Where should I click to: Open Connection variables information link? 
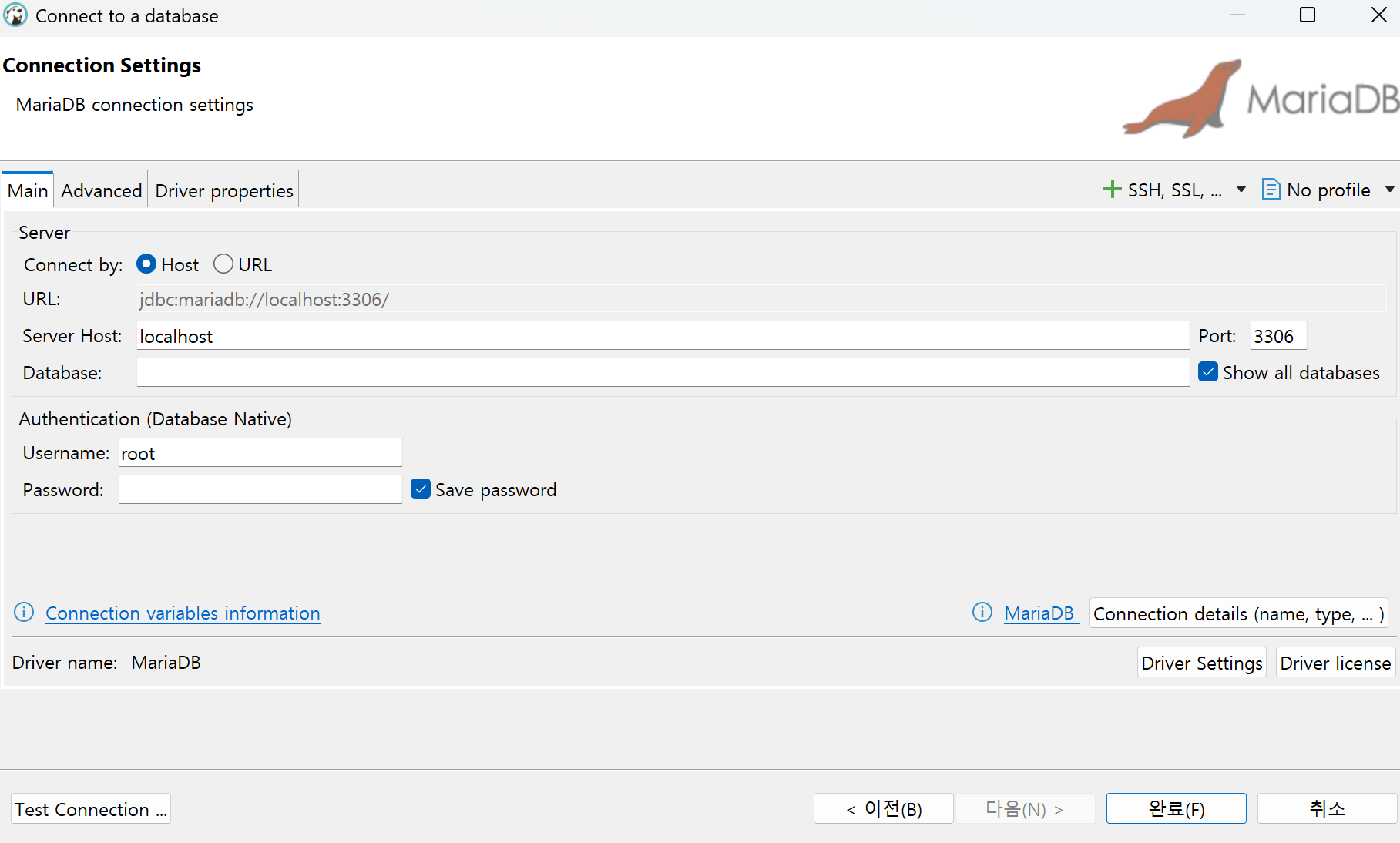click(x=183, y=613)
